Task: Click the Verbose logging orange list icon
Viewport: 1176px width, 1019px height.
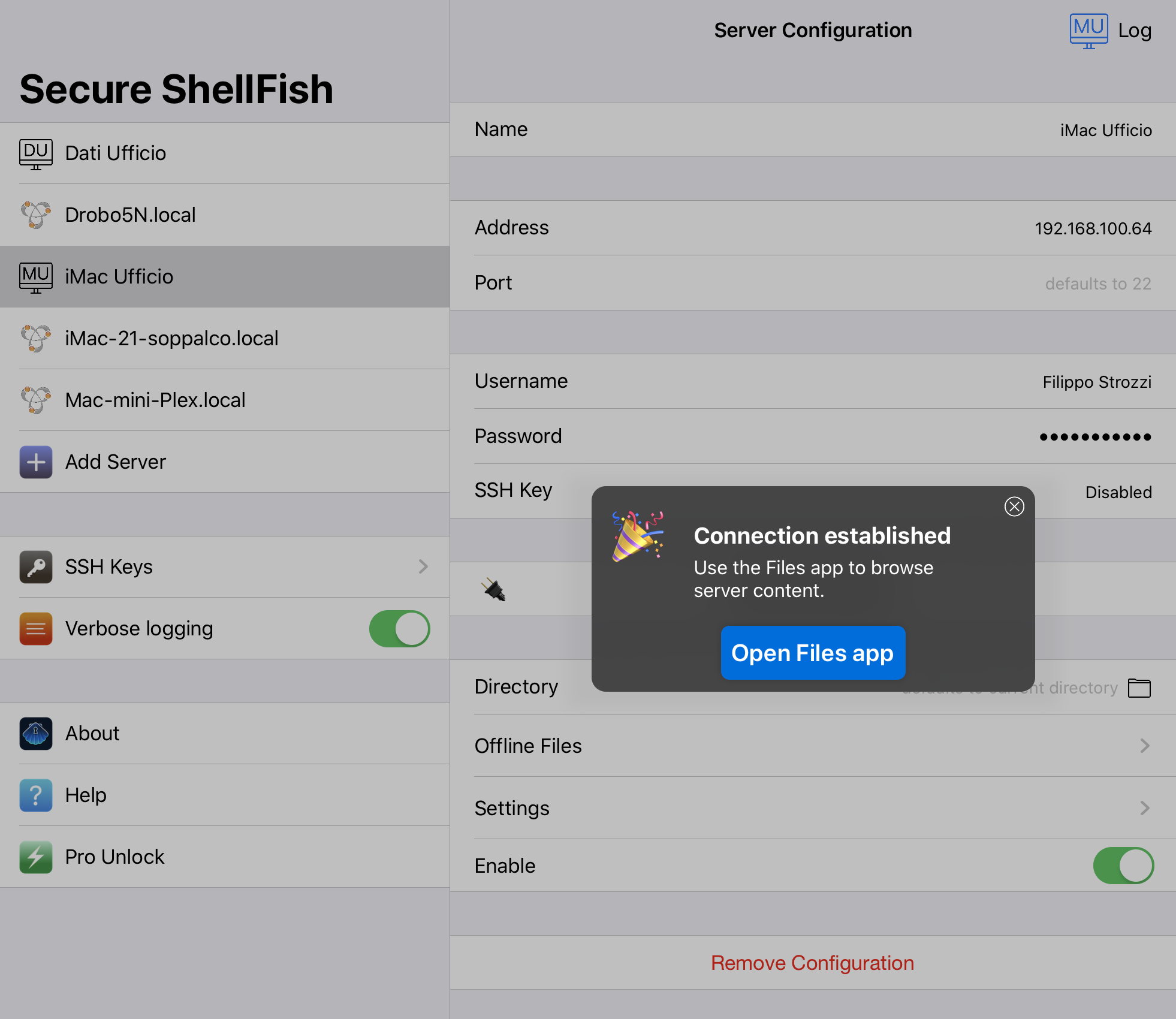Action: pos(36,629)
